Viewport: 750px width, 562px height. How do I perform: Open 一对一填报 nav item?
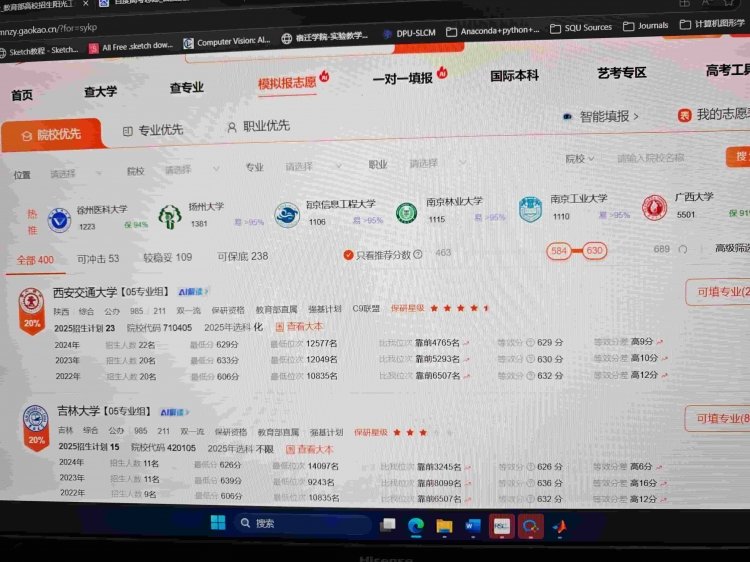point(402,78)
